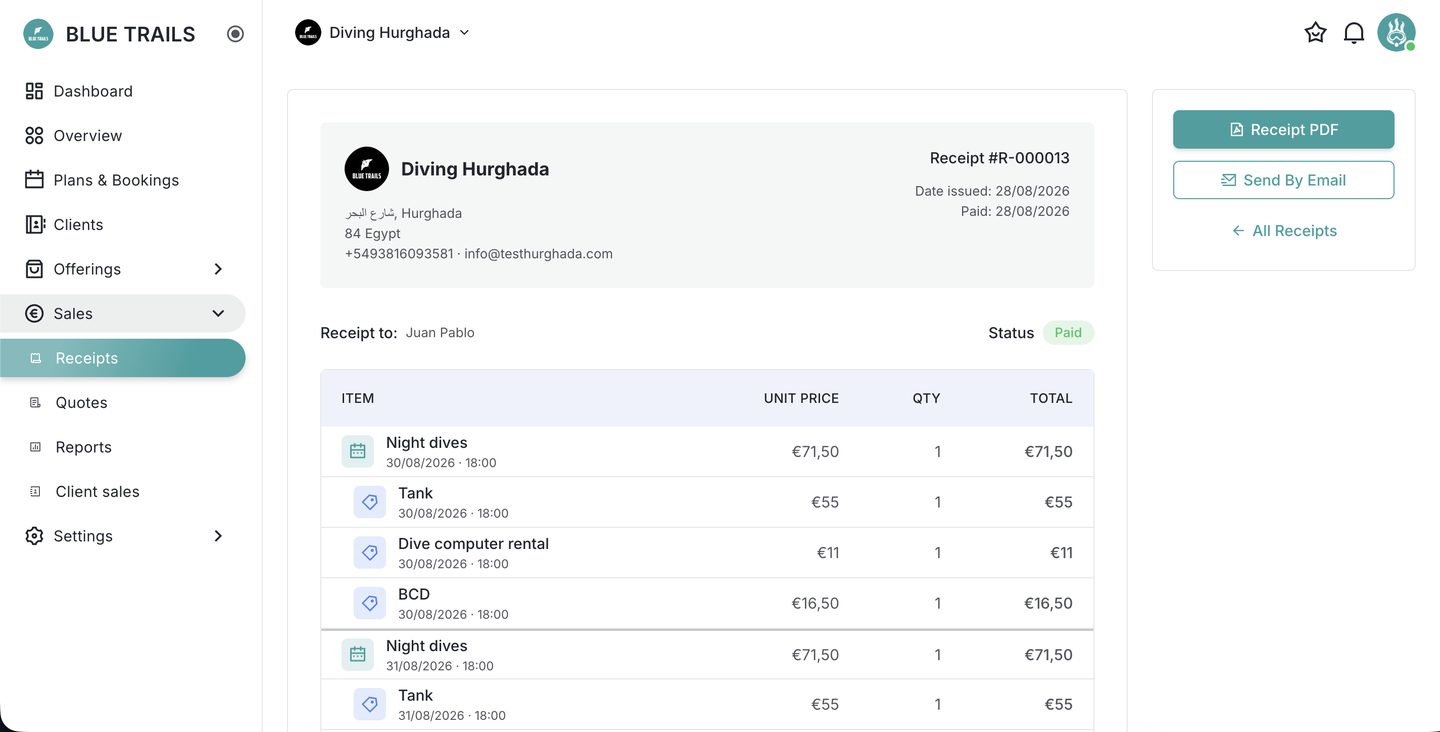1440x732 pixels.
Task: Select the Receipts submenu item
Action: [x=122, y=358]
